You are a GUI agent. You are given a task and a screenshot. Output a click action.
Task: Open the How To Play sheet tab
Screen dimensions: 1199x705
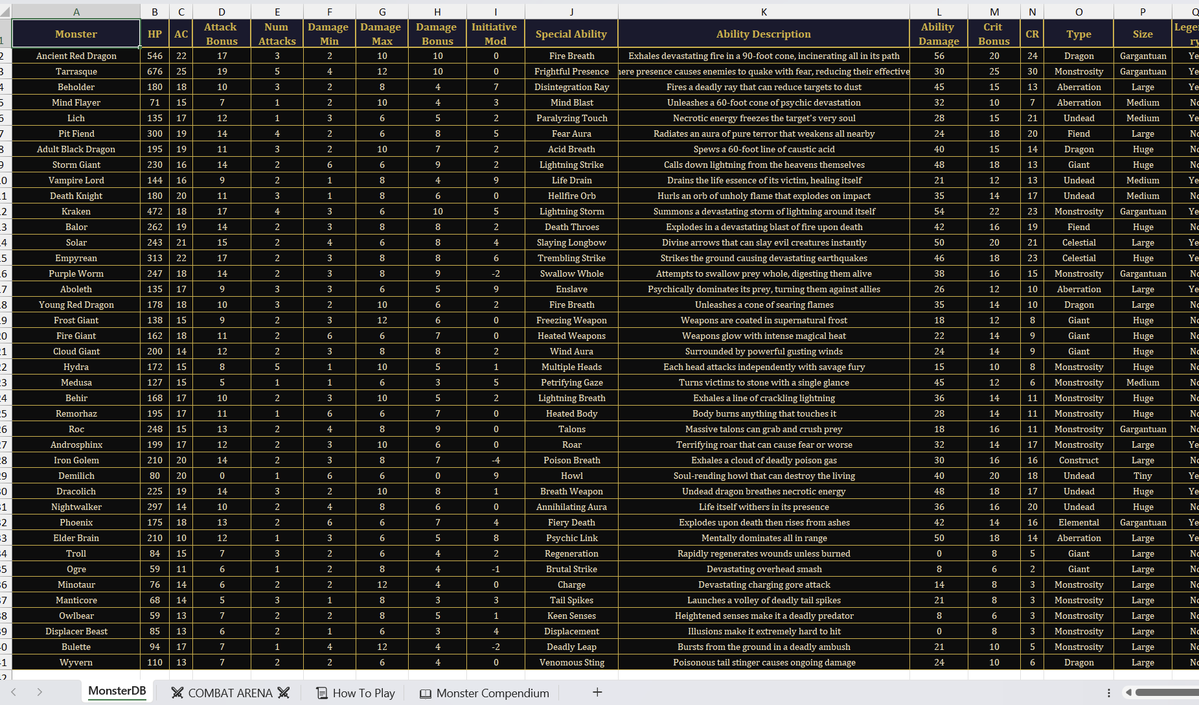[x=355, y=693]
